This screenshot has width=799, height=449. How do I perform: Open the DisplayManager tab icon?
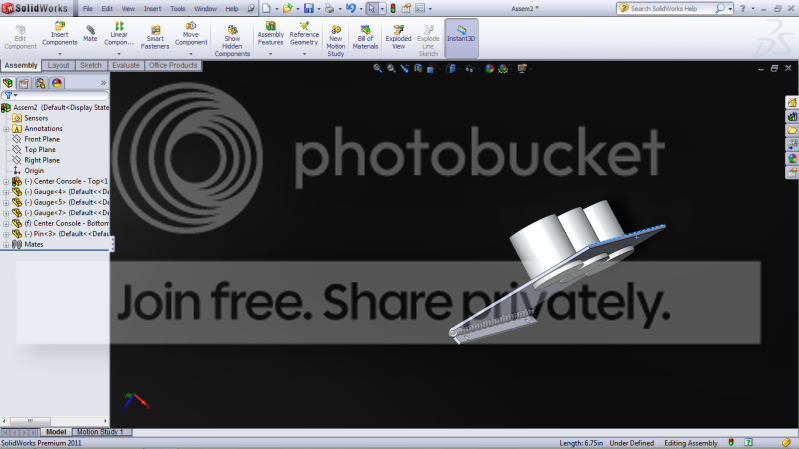[x=57, y=83]
